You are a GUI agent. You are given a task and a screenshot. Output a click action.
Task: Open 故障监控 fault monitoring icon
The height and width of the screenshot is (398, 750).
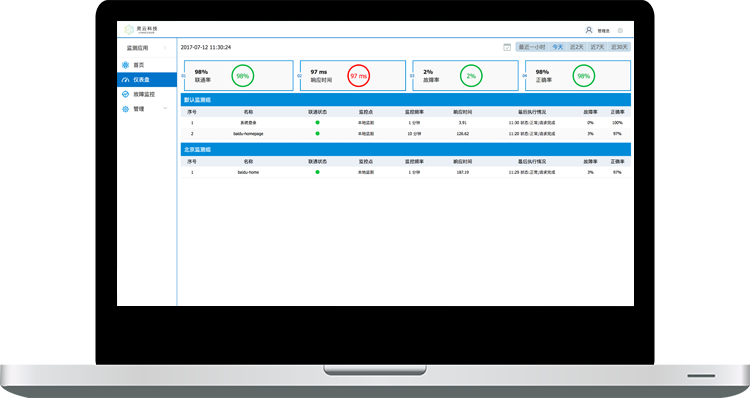point(125,94)
